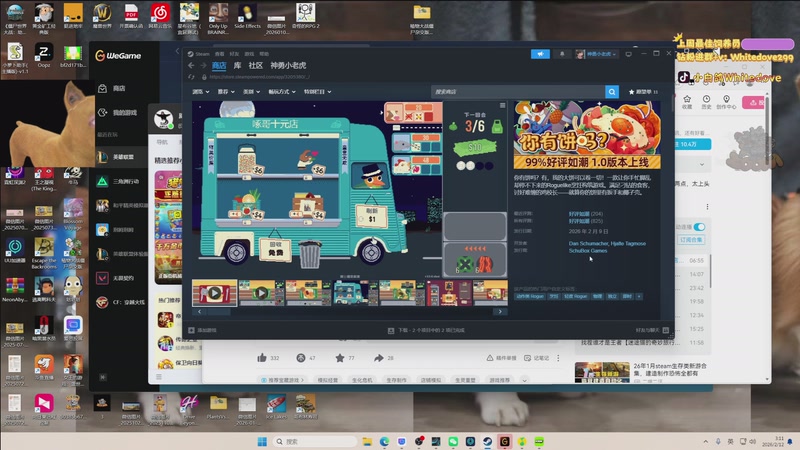
Task: Open the 记笔记 notes button
Action: pos(536,358)
